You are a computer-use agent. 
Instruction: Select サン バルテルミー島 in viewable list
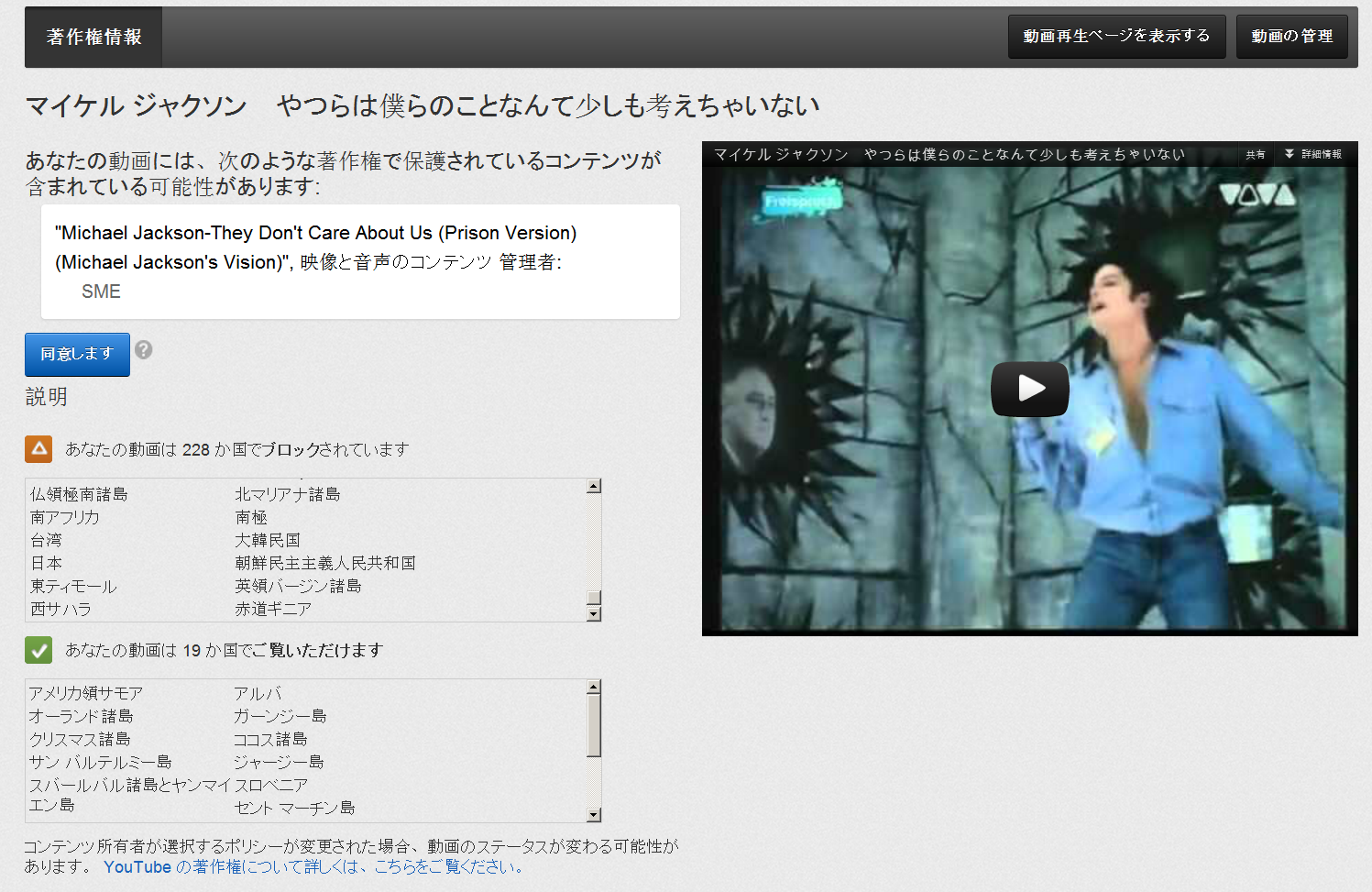[101, 762]
